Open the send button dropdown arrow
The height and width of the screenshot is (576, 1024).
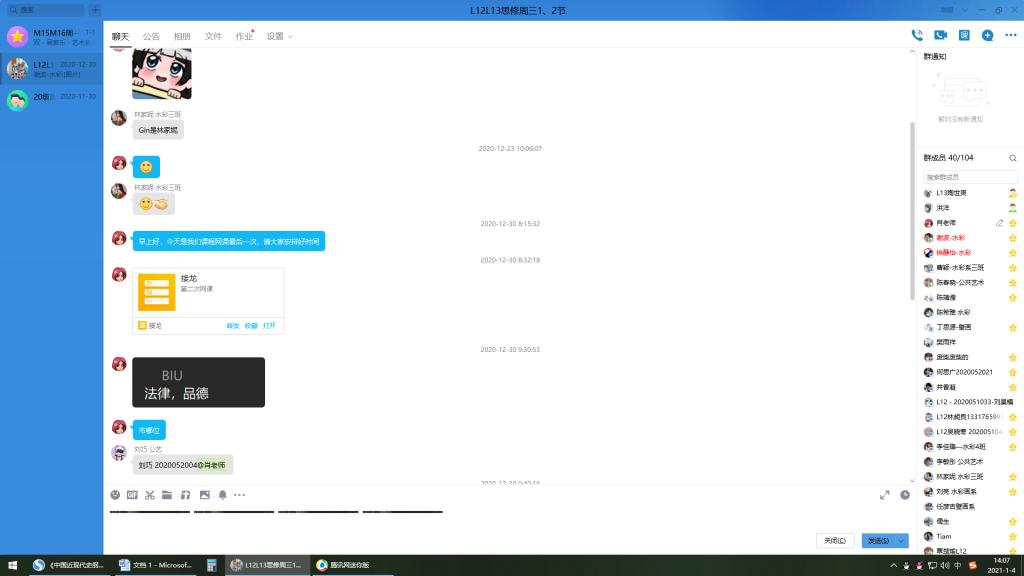pos(902,541)
